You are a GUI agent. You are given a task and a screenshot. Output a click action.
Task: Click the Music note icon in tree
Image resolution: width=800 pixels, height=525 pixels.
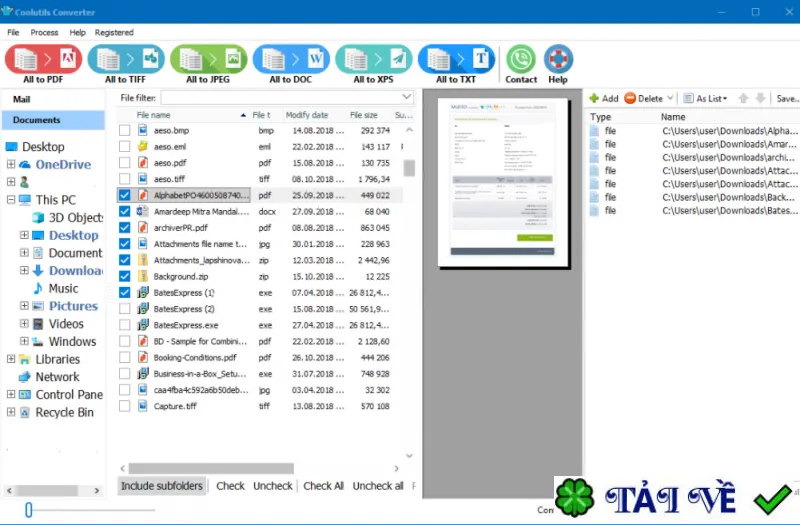(38, 288)
